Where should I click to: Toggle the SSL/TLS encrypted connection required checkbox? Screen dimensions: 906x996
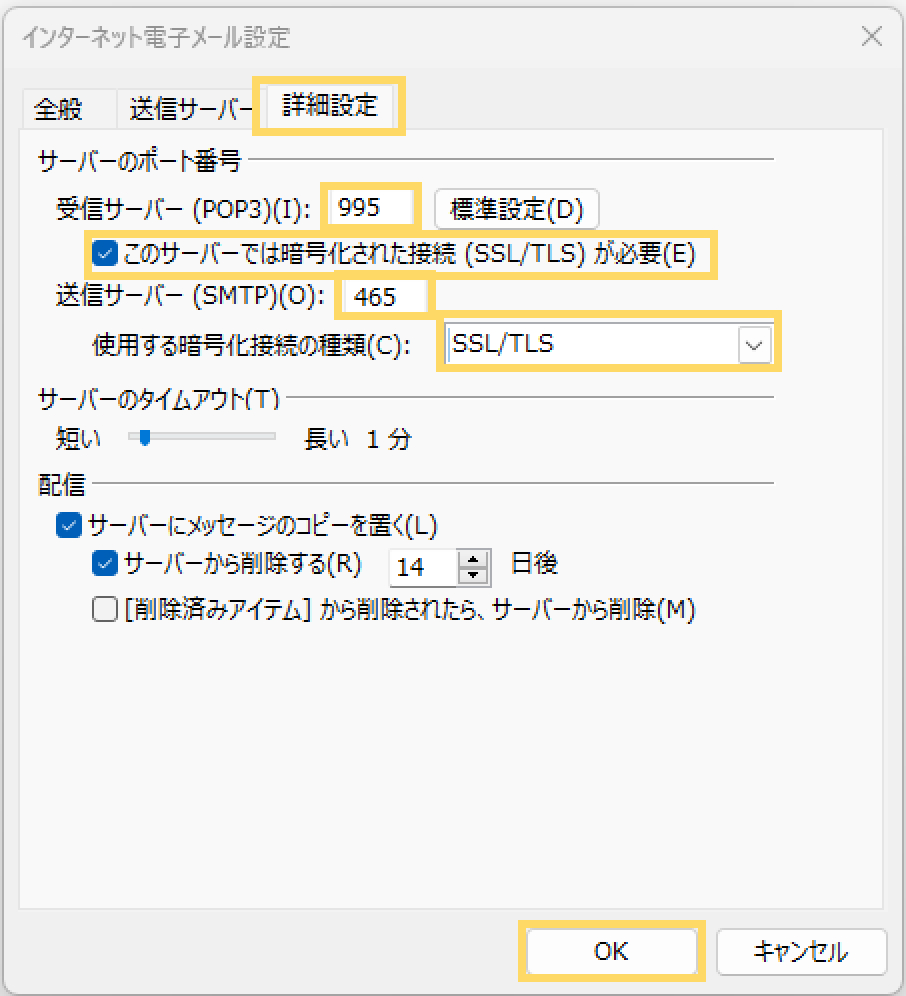[x=104, y=253]
